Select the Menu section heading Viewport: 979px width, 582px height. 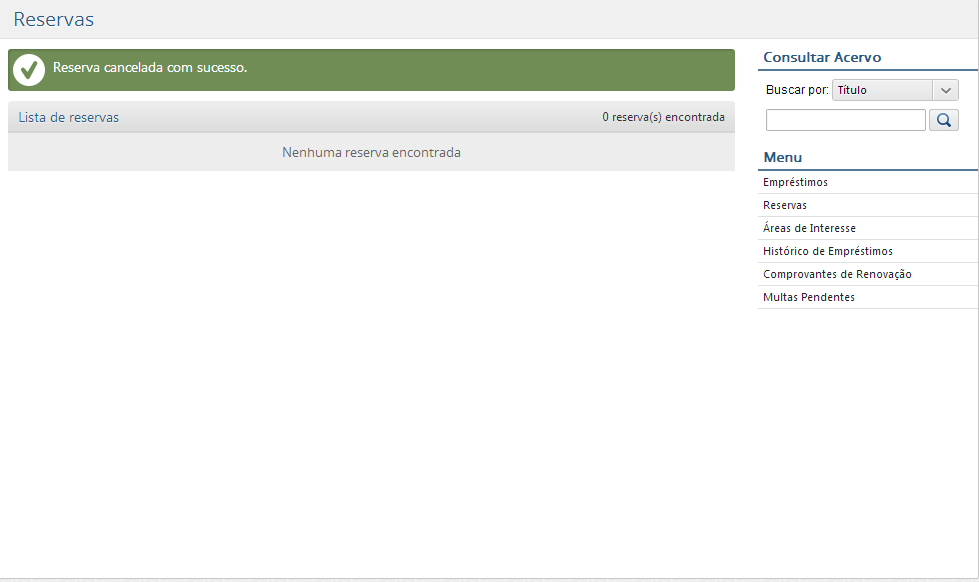click(781, 157)
